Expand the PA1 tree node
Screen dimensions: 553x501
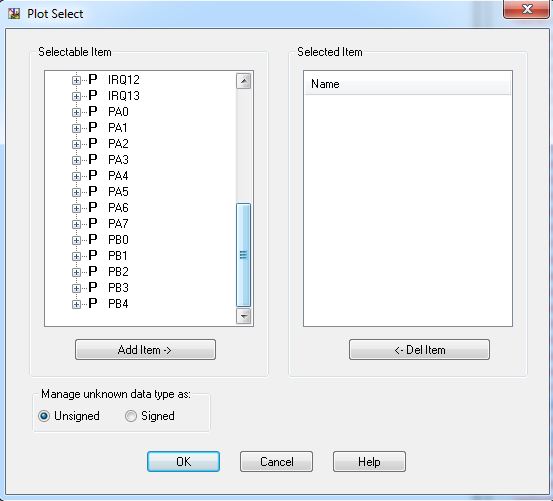(x=76, y=128)
